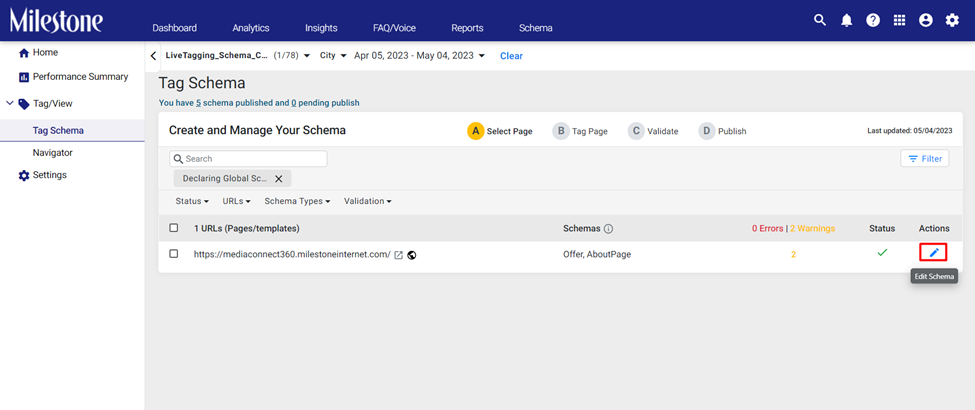Open user account profile icon
Screen dimensions: 975x410
coord(925,21)
